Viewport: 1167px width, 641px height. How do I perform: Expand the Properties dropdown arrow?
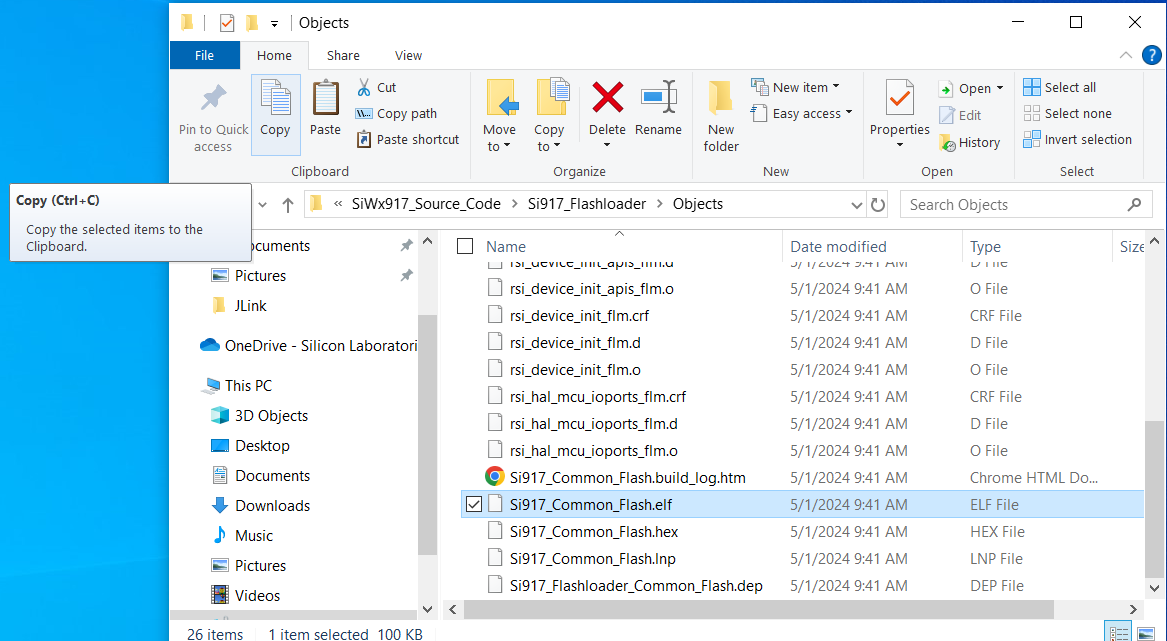point(900,145)
